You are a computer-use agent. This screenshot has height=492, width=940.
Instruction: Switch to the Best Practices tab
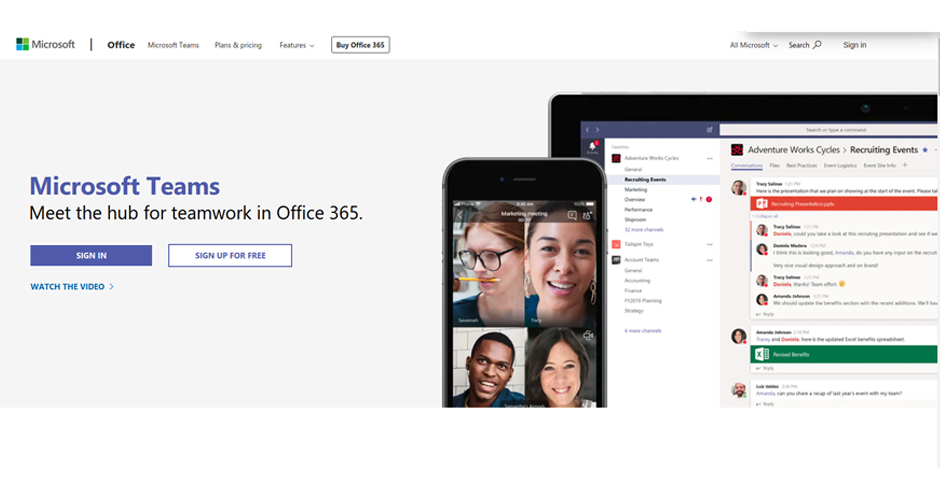coord(802,165)
